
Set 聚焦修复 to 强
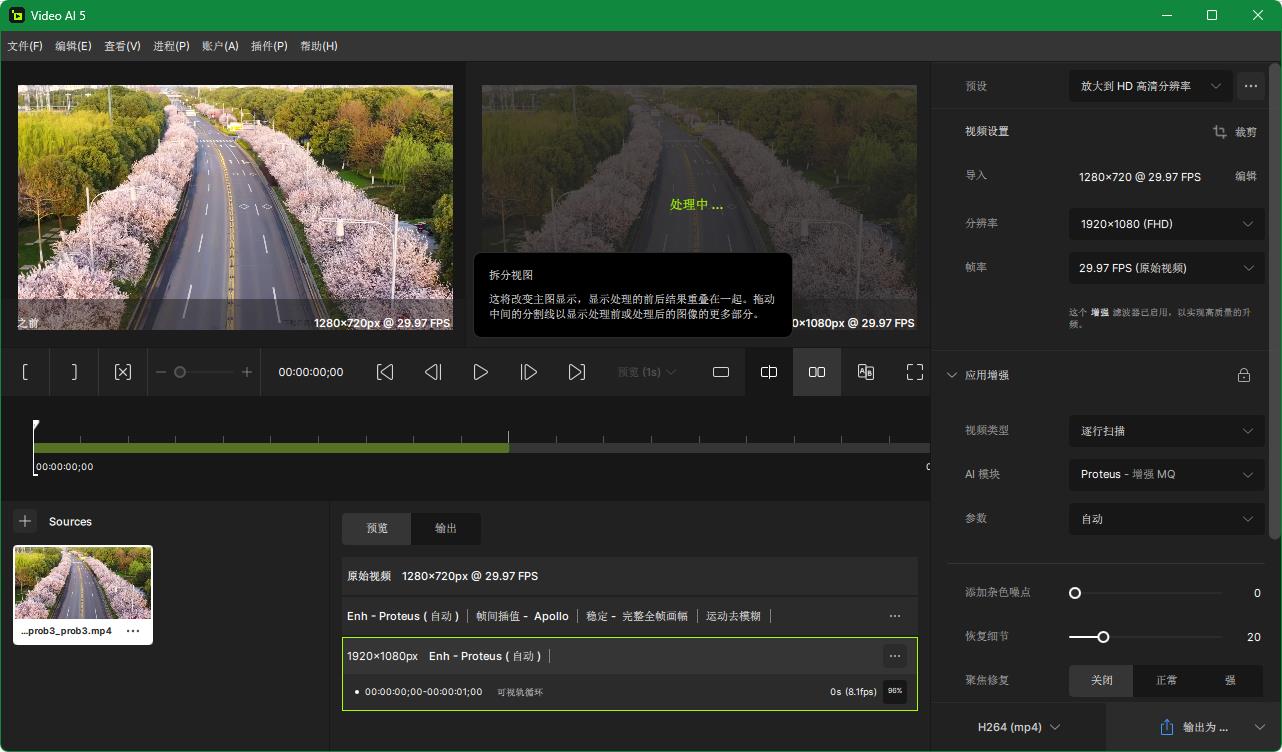point(1230,680)
